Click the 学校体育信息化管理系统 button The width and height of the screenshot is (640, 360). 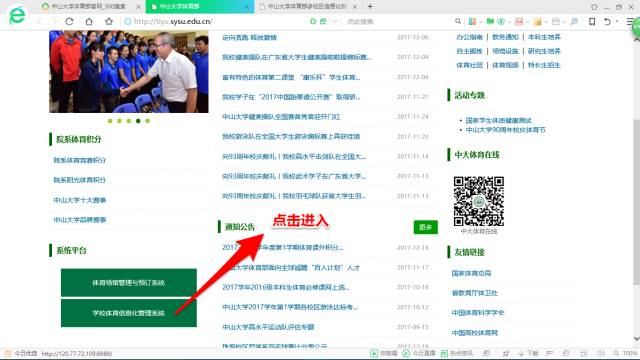[129, 313]
